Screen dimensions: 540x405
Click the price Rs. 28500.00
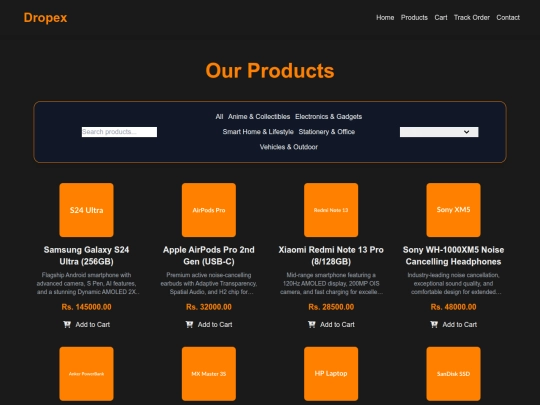pos(331,307)
